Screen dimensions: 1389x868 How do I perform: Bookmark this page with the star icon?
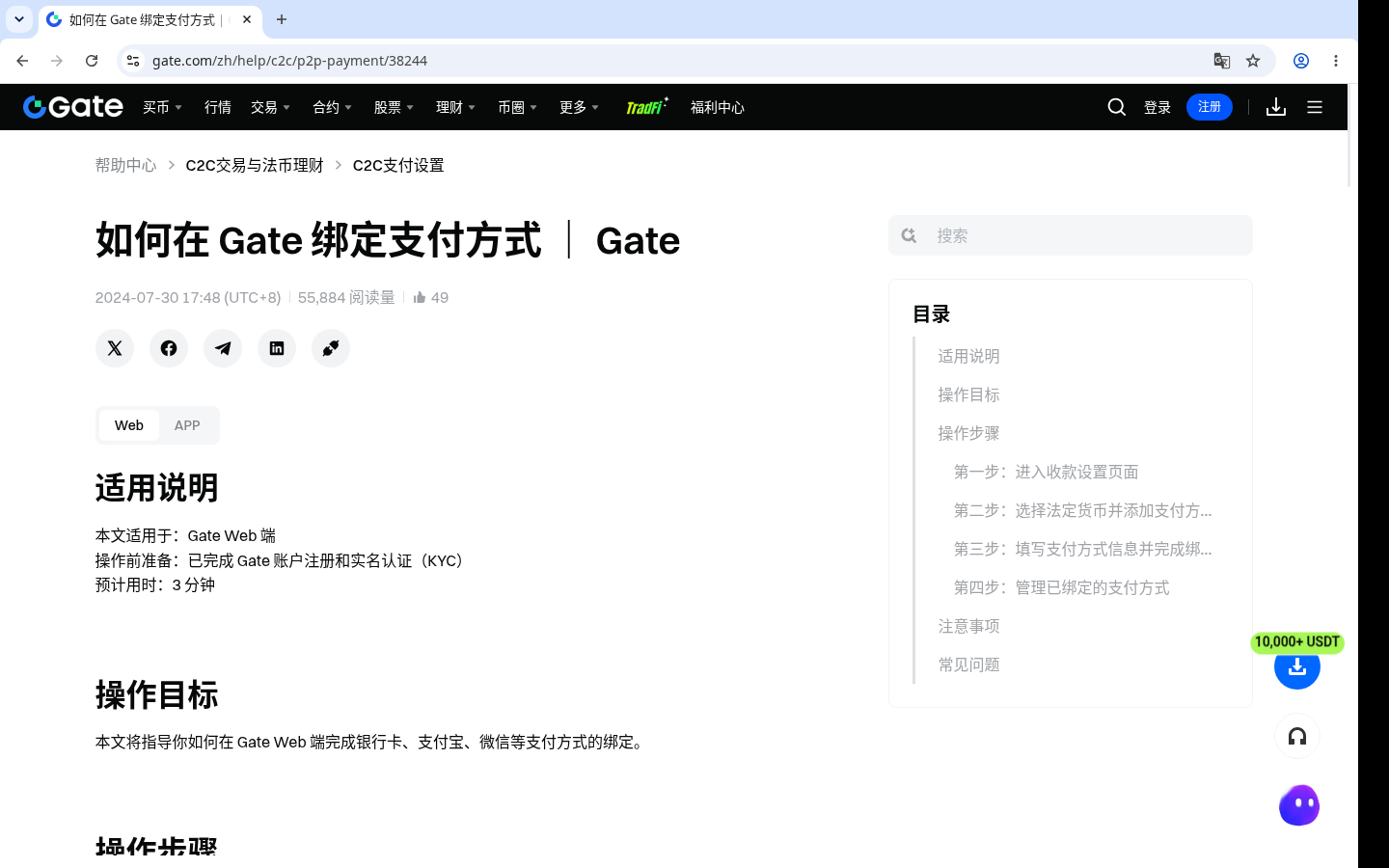[1253, 61]
